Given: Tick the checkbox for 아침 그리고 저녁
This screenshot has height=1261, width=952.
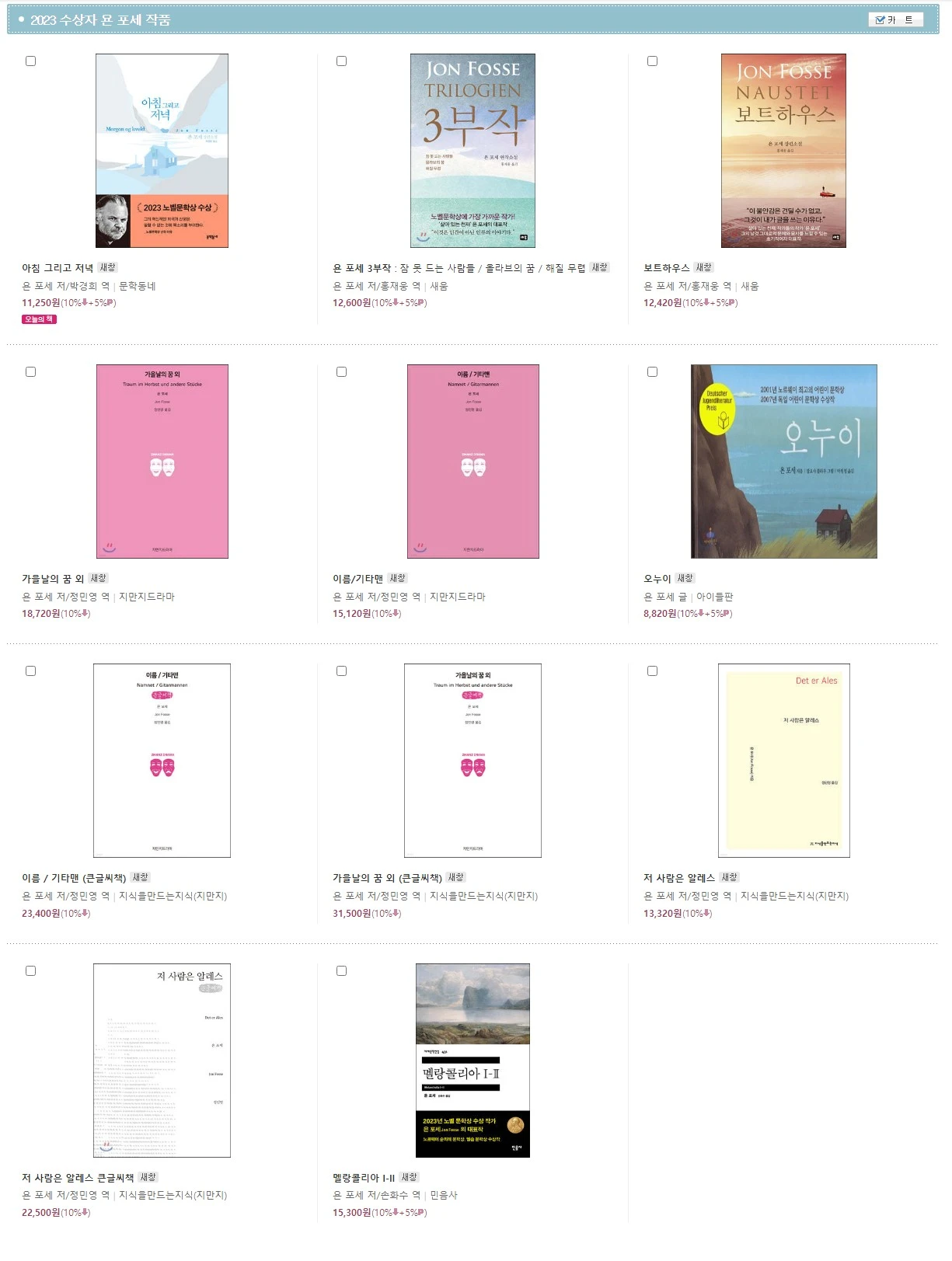Looking at the screenshot, I should (31, 61).
